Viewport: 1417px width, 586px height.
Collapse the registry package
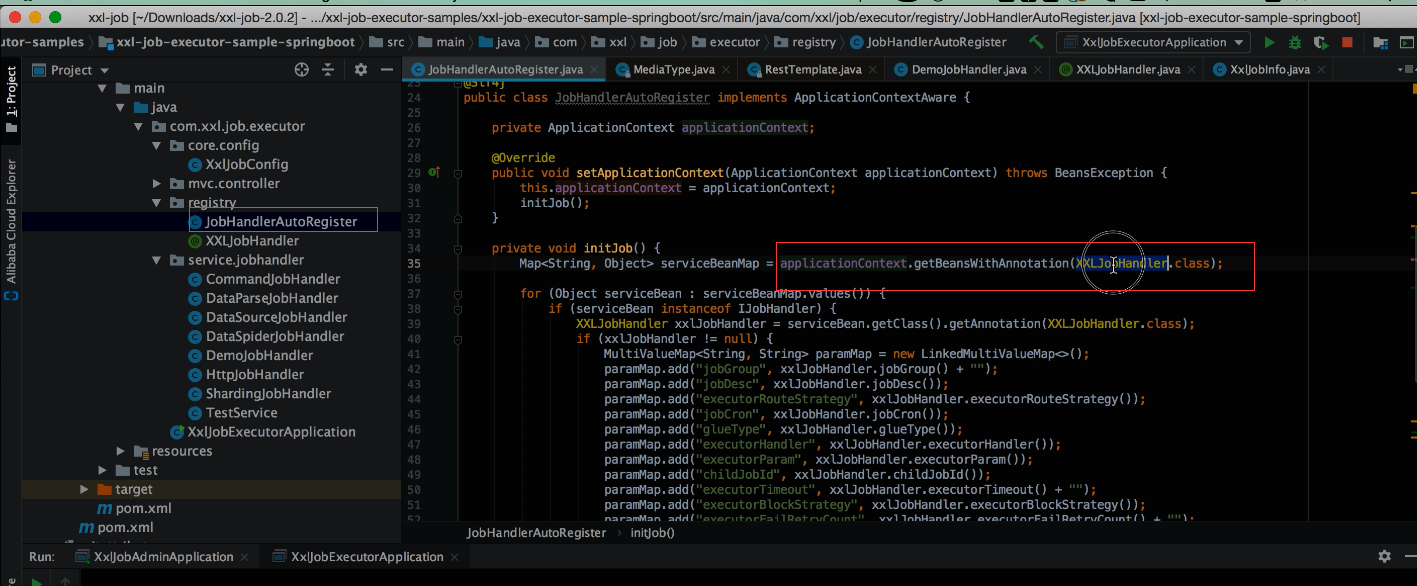coord(157,203)
